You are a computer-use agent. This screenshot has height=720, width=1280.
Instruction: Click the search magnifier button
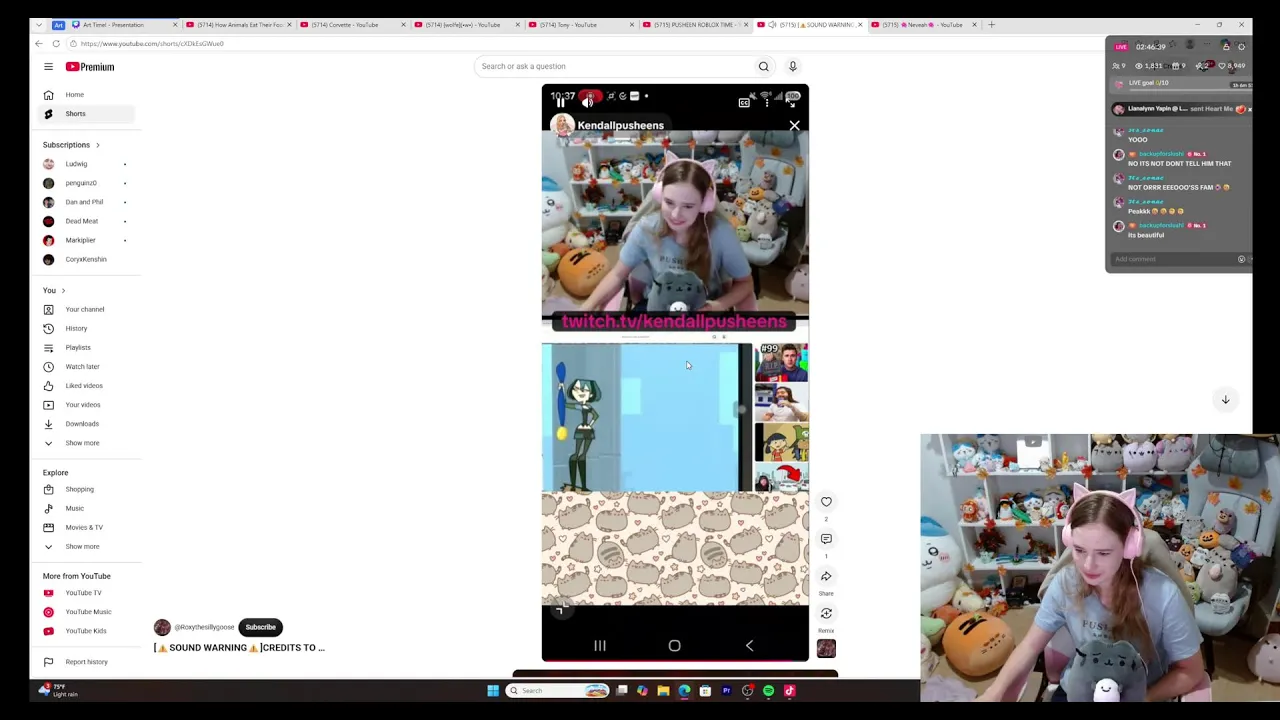[x=763, y=66]
